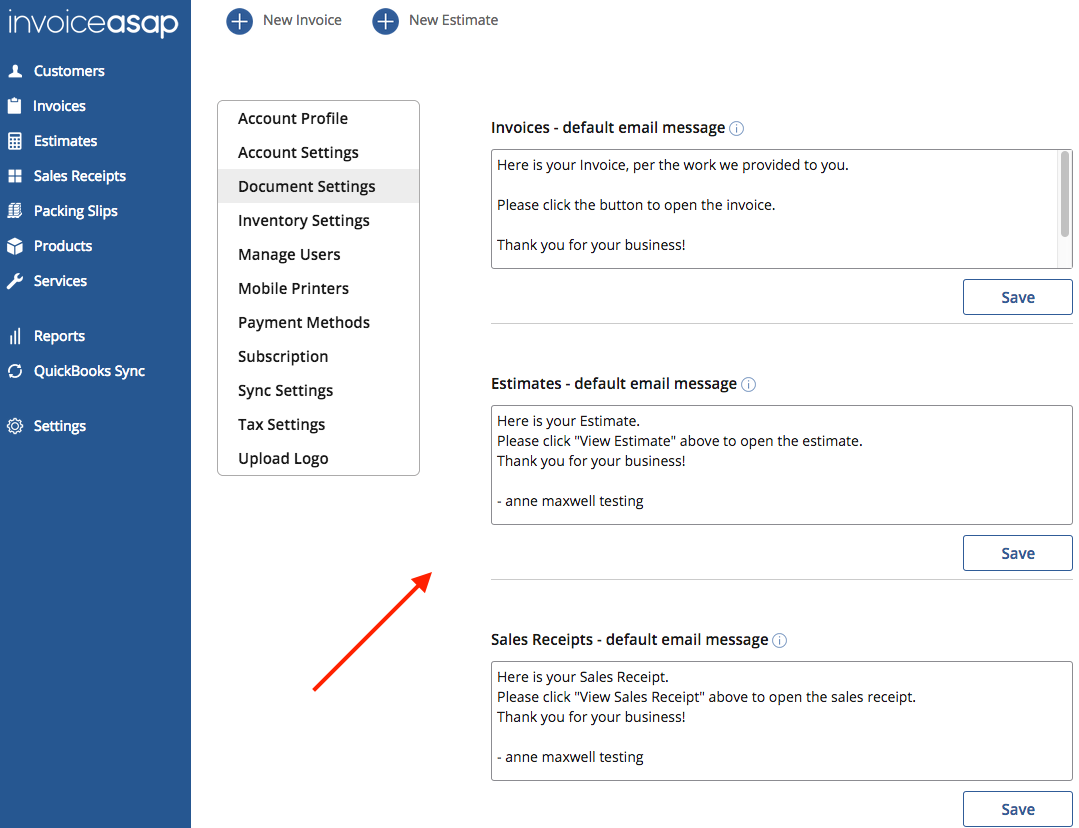The width and height of the screenshot is (1079, 828).
Task: Click info icon beside Invoices default email message
Action: pyautogui.click(x=737, y=128)
